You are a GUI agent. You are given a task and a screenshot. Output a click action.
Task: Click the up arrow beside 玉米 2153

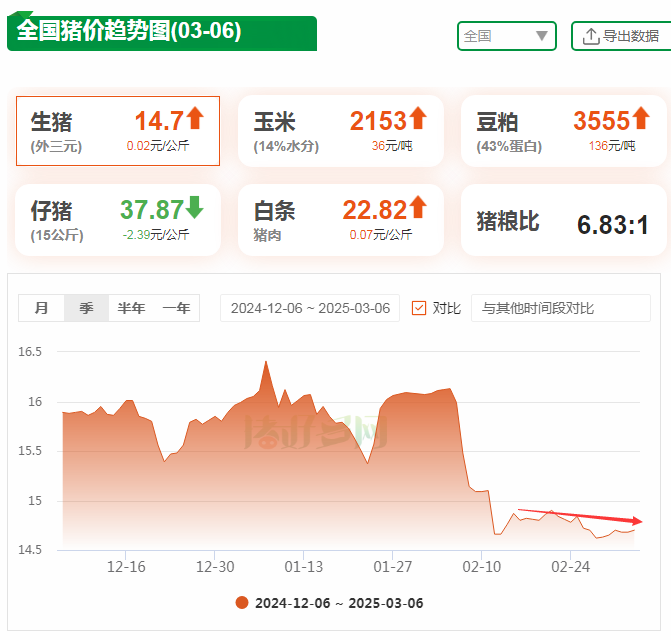pos(418,118)
